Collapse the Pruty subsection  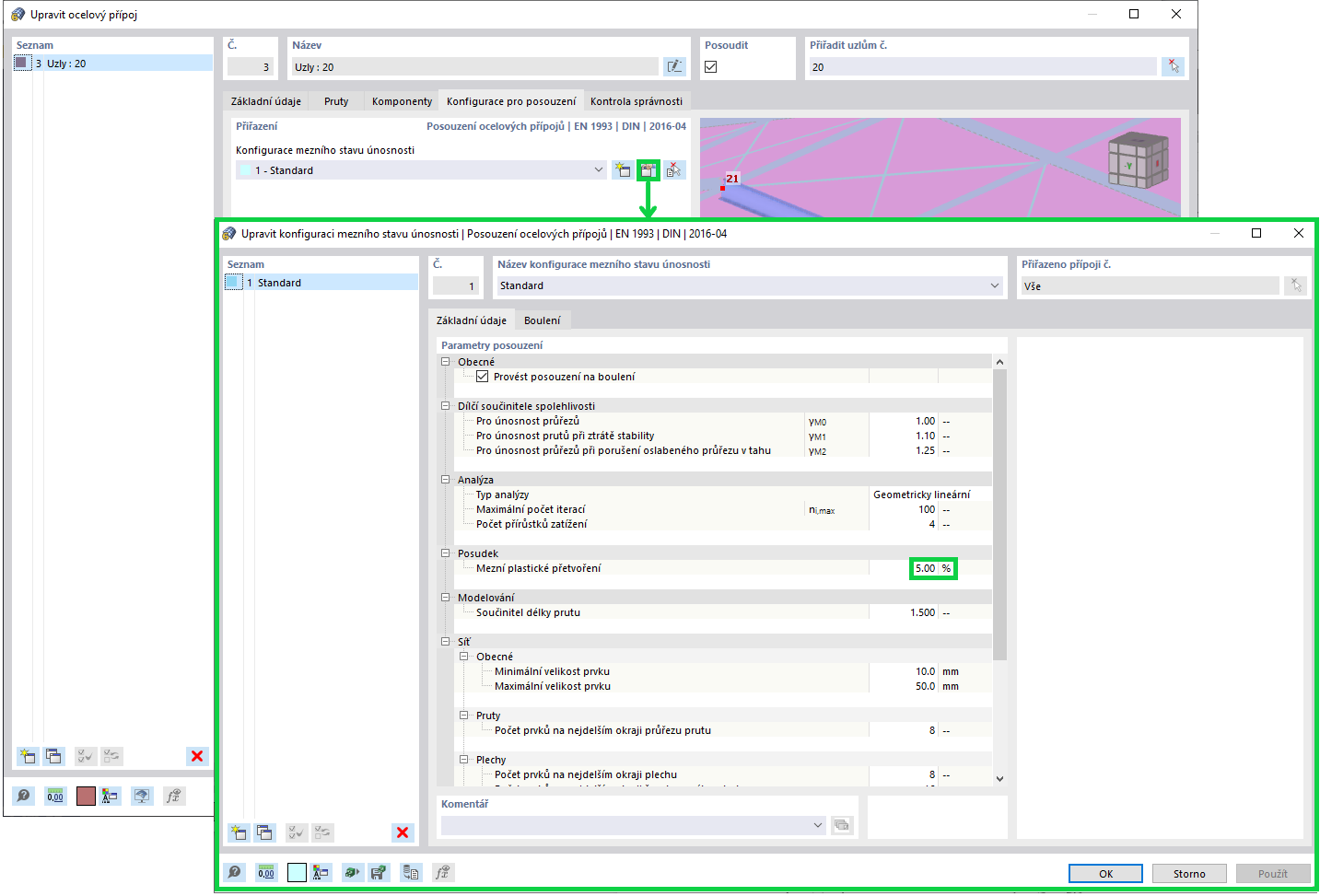point(464,716)
